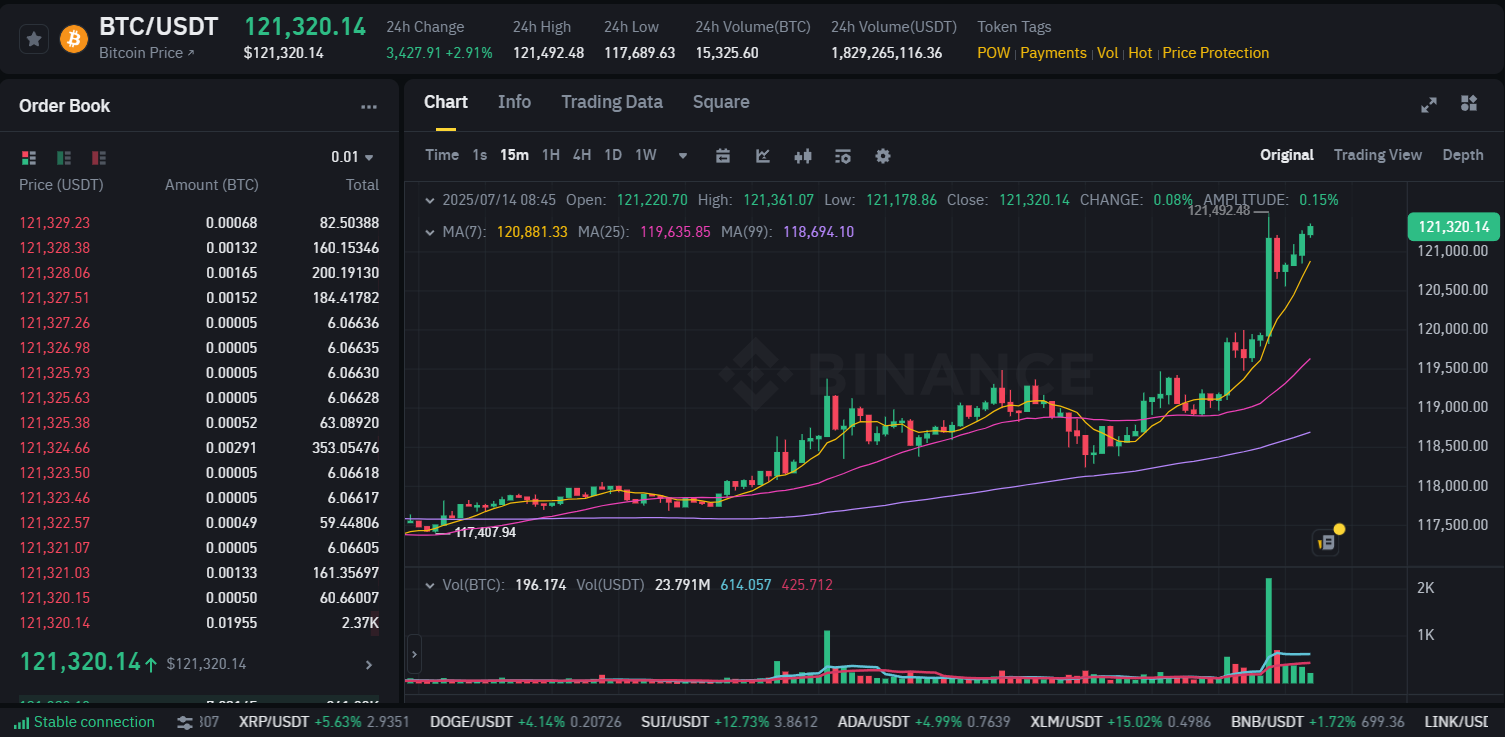Open order book precision 0.01 dropdown
The height and width of the screenshot is (737, 1505).
coord(352,157)
